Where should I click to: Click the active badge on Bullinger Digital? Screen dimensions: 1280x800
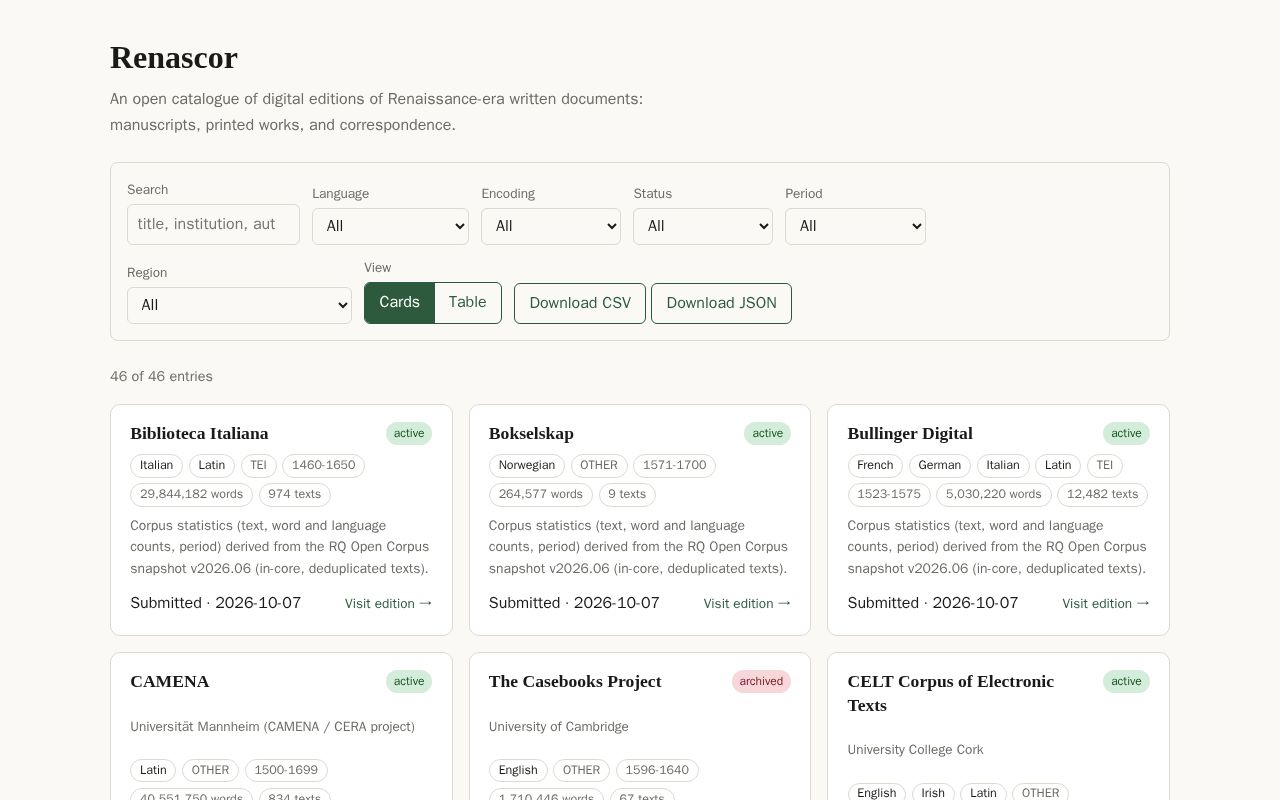[x=1126, y=434]
